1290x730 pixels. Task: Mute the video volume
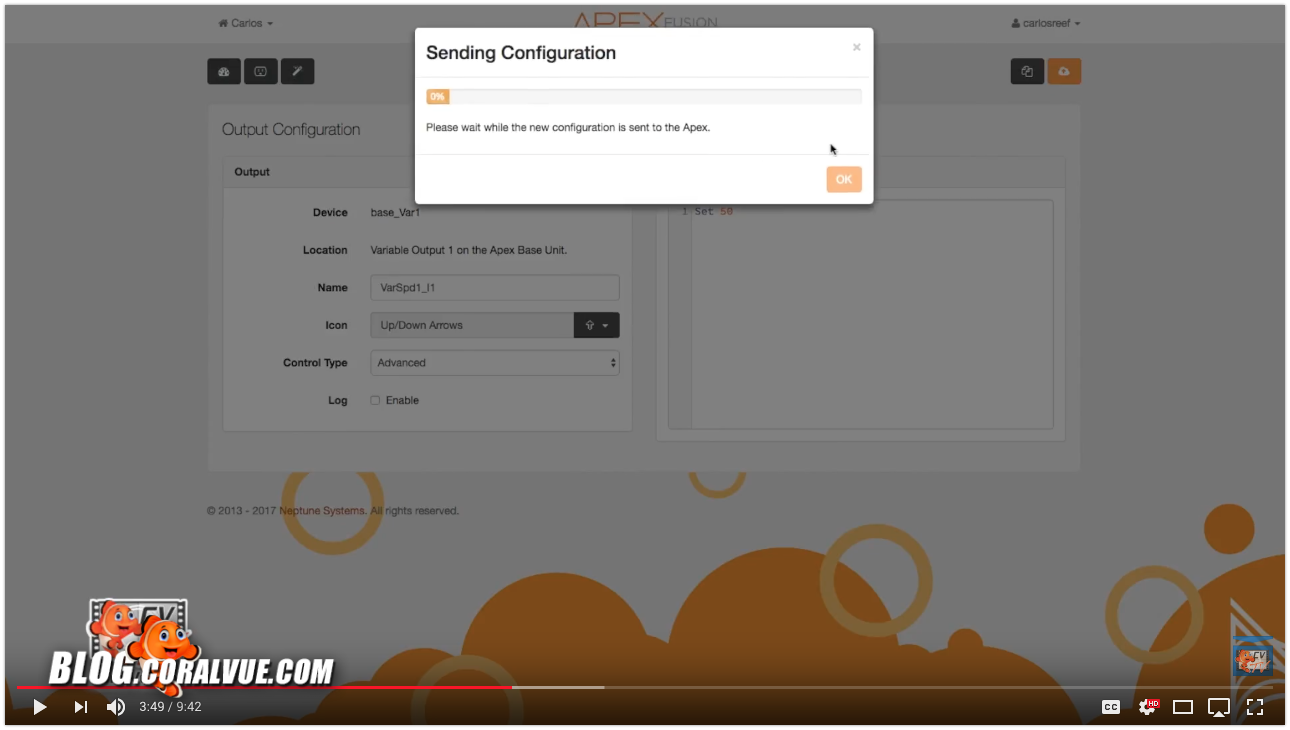coord(116,707)
